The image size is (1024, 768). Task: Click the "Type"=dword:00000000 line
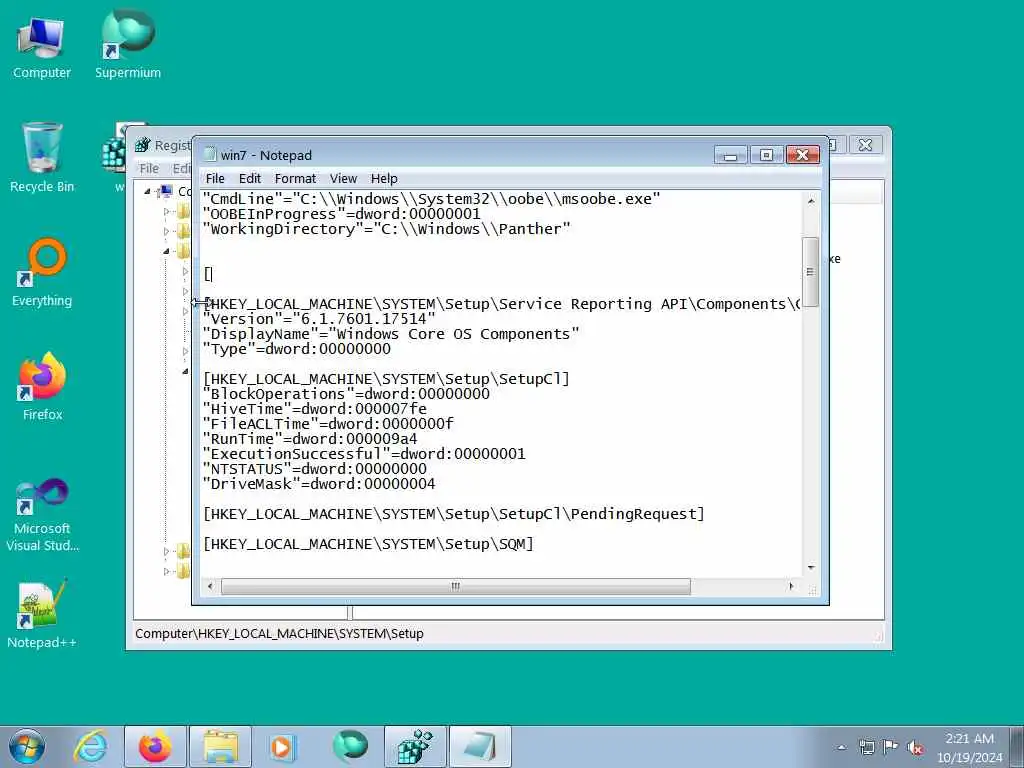297,349
